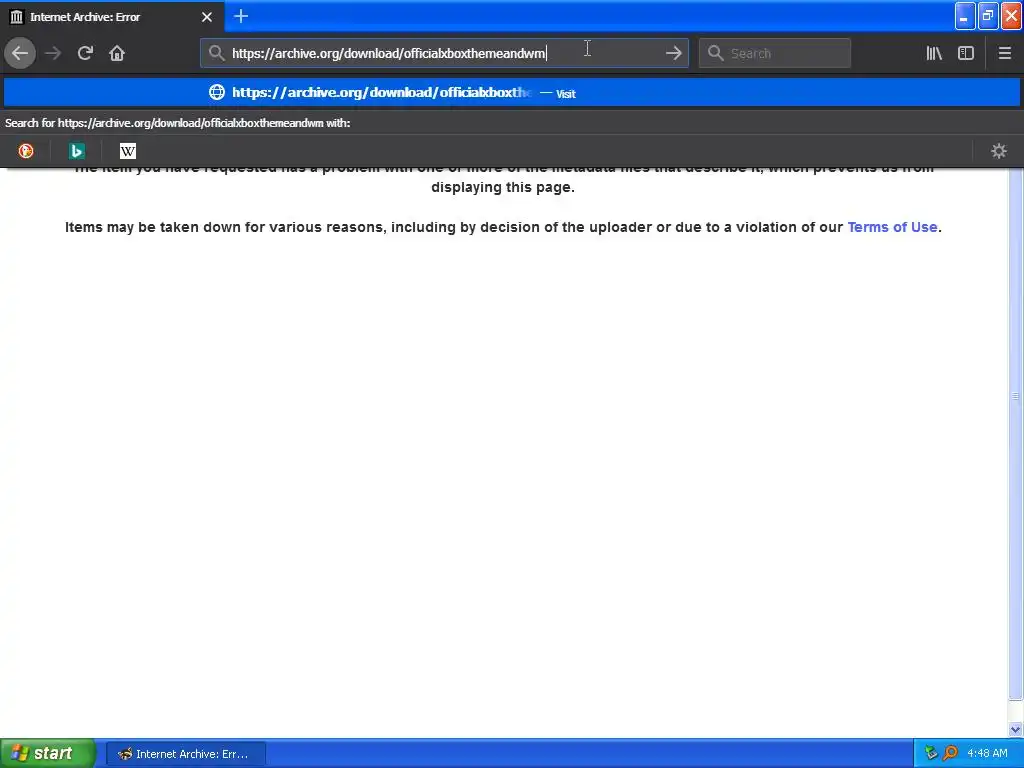Click the forward navigation arrow
The image size is (1024, 768).
53,53
